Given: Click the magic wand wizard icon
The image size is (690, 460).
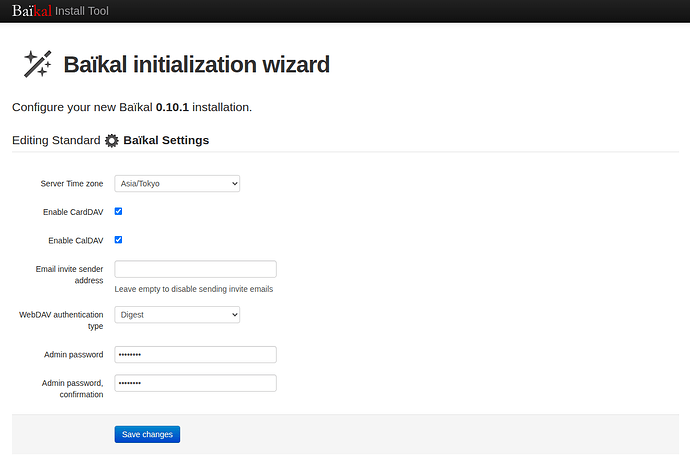Looking at the screenshot, I should pyautogui.click(x=38, y=64).
